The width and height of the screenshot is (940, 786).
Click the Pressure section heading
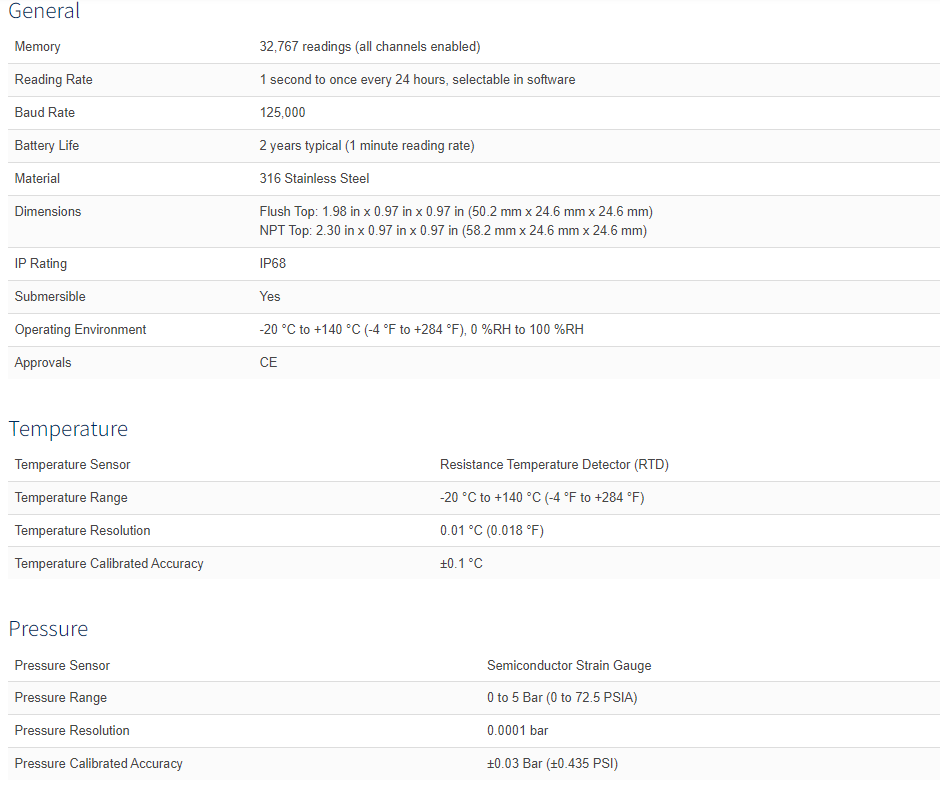pyautogui.click(x=48, y=629)
